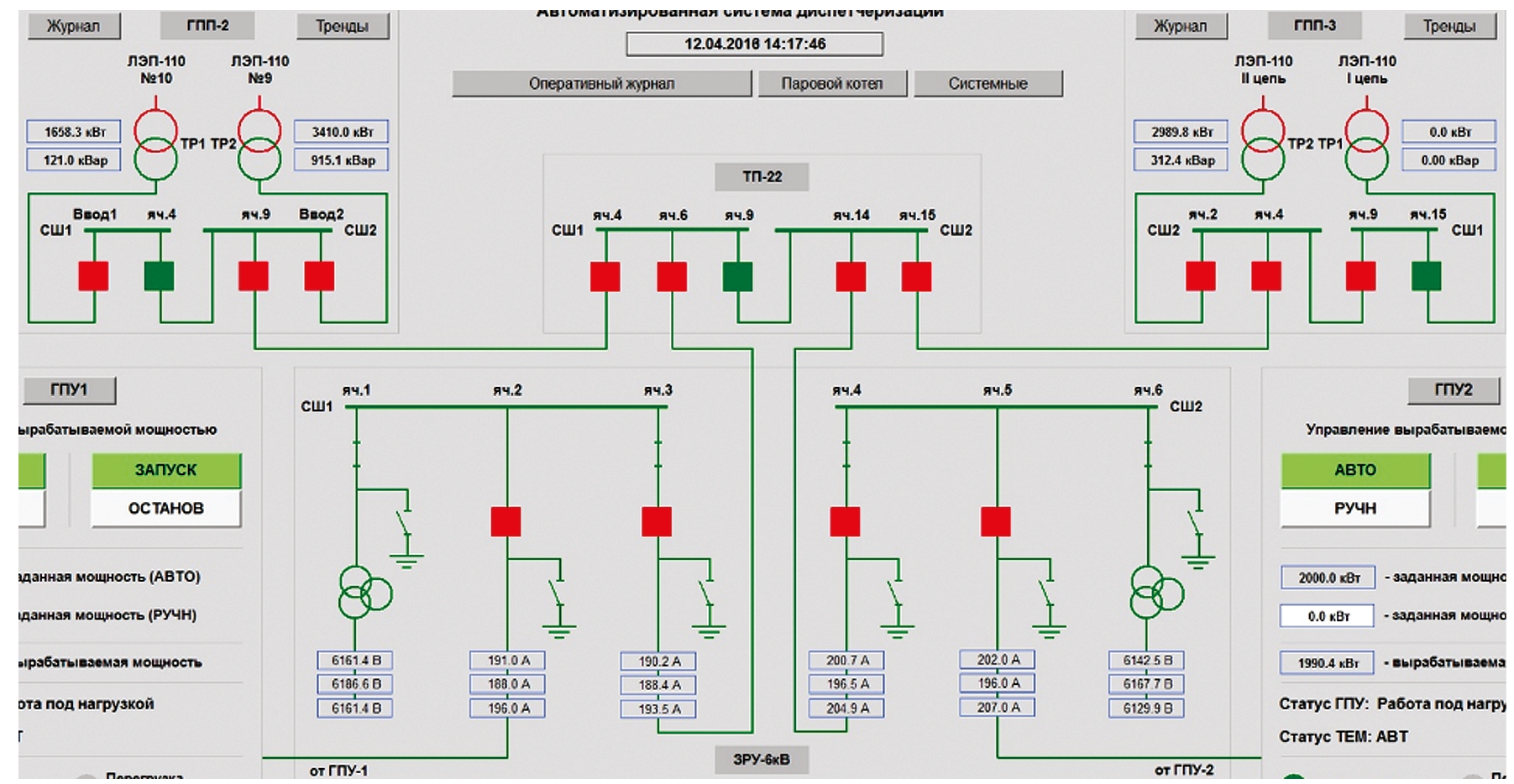Switch ГПУ2 to АВТО mode
This screenshot has height=784, width=1514.
(1354, 470)
